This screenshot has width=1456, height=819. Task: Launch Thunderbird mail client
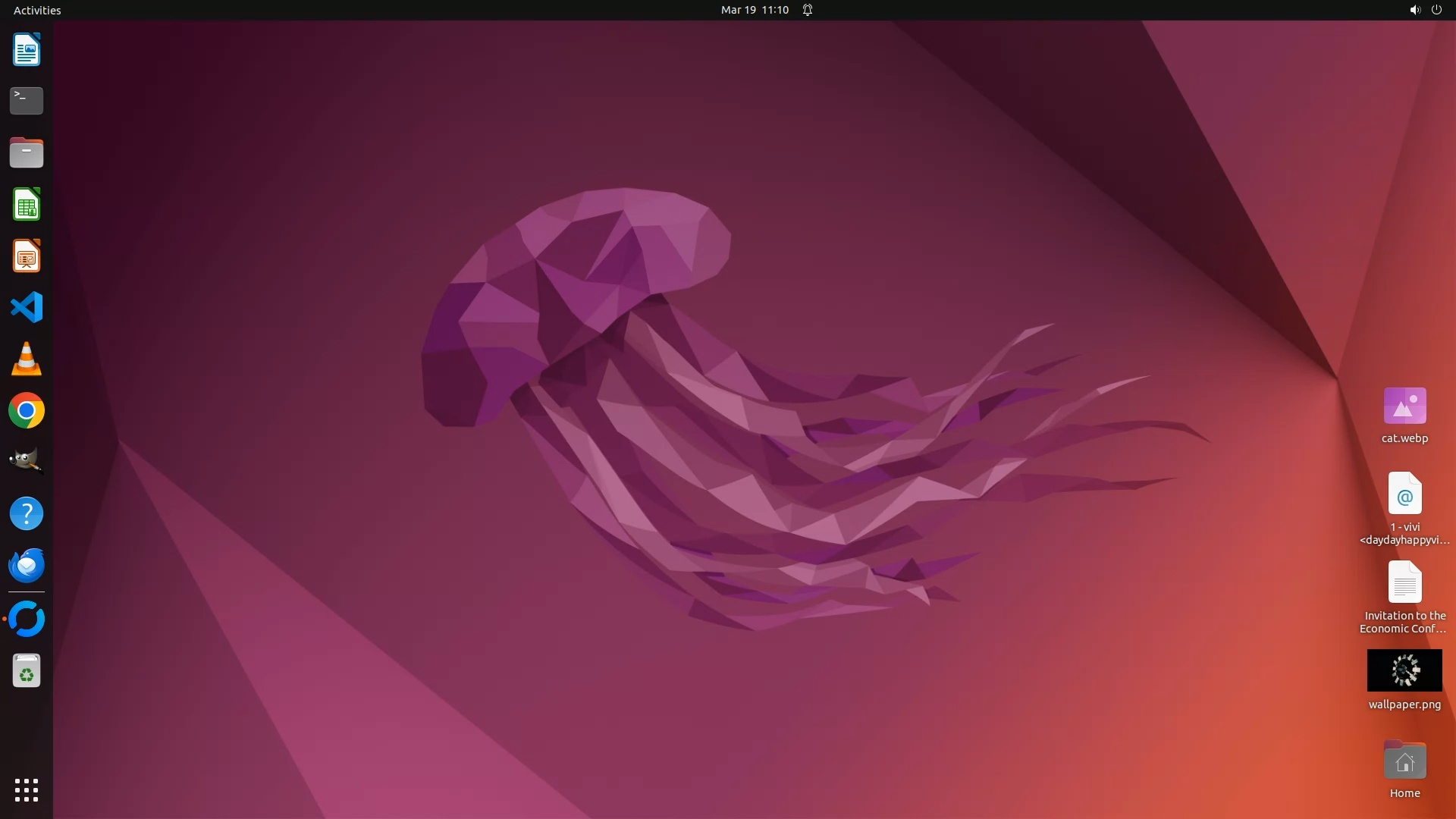point(27,566)
